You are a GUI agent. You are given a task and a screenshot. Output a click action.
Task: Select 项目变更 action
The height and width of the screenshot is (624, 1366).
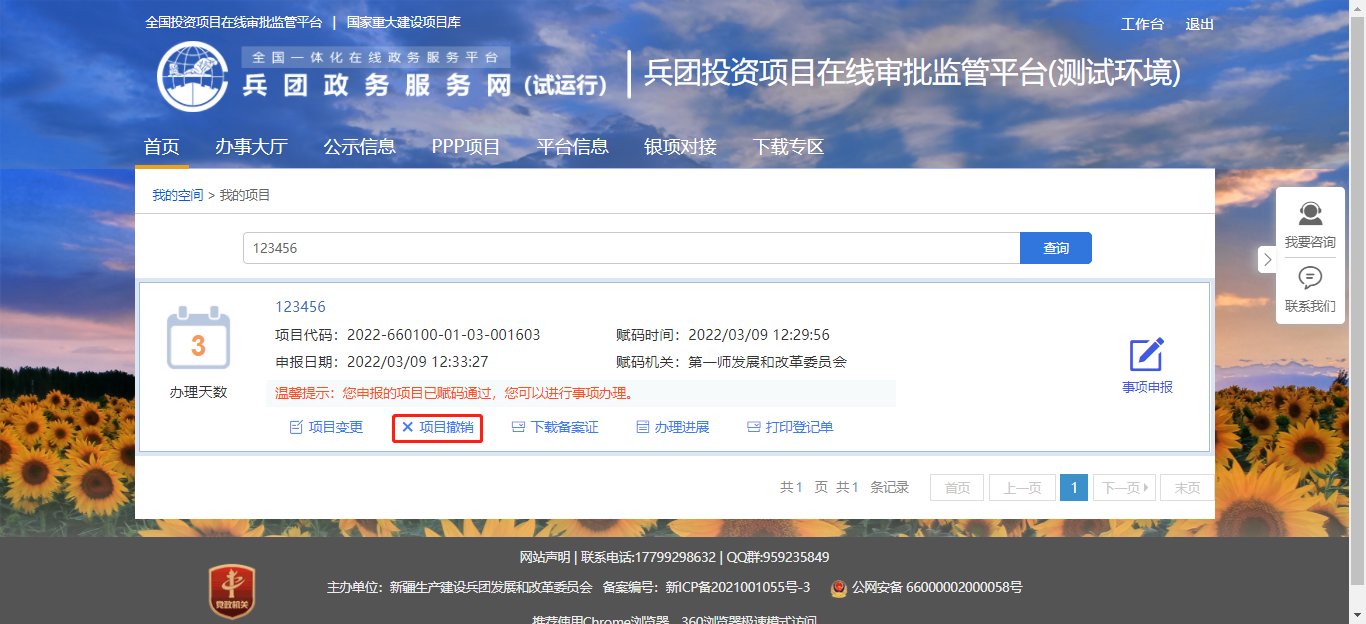326,427
